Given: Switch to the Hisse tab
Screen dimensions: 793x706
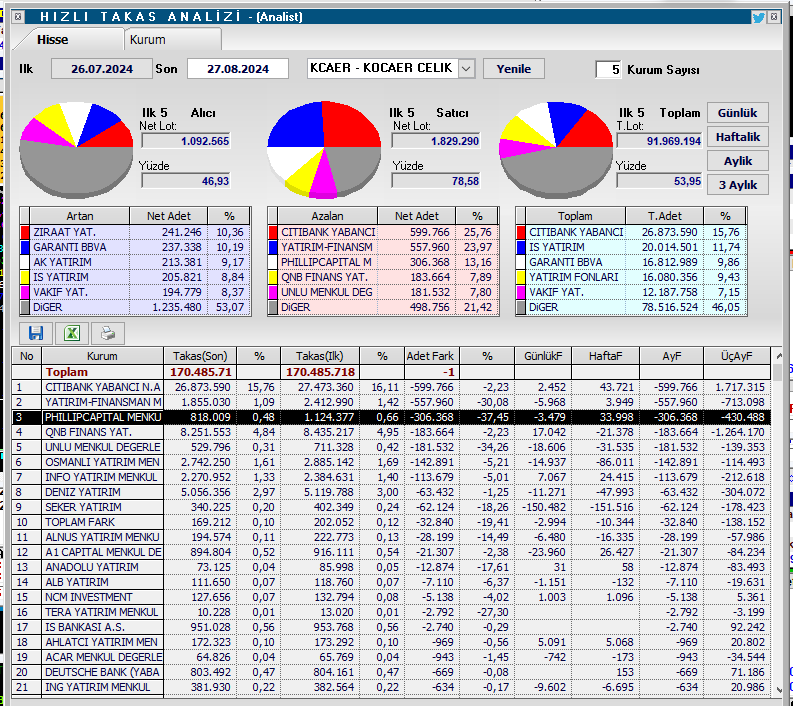Looking at the screenshot, I should pyautogui.click(x=53, y=39).
